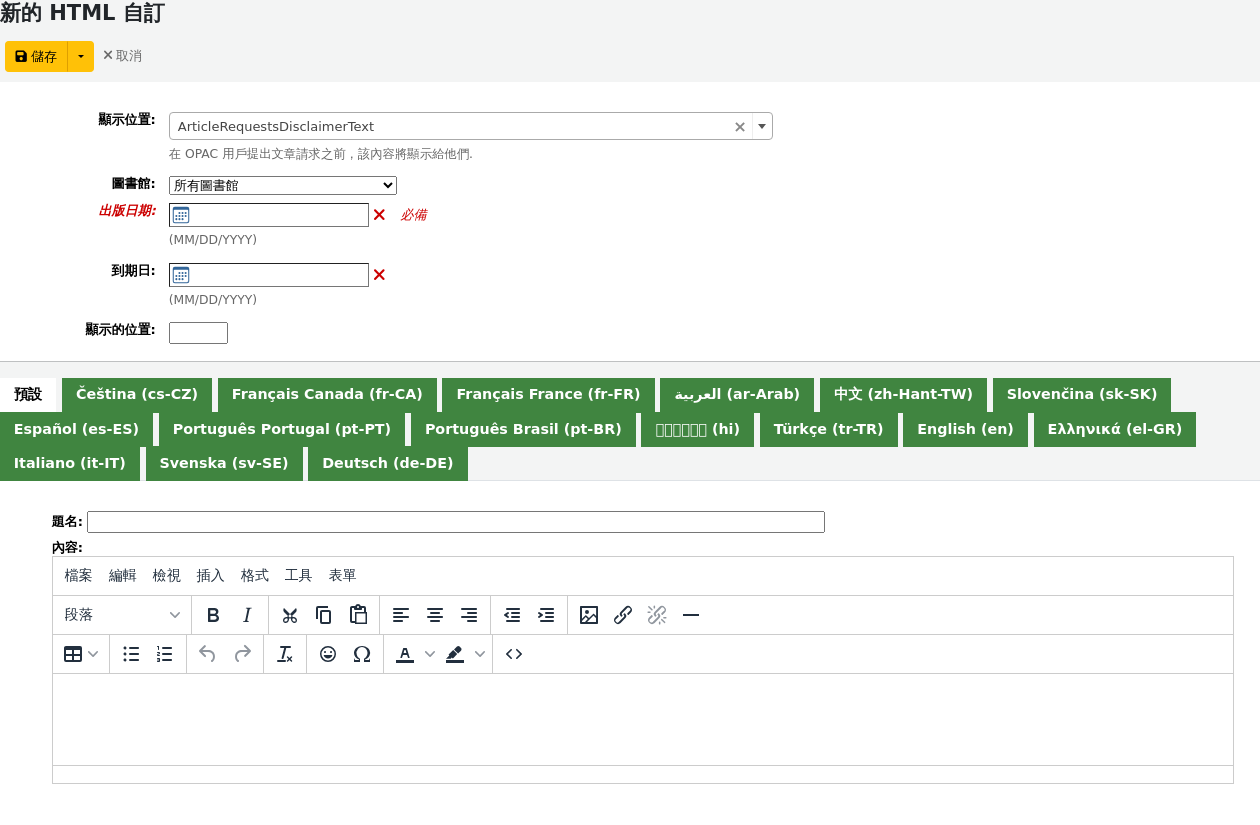This screenshot has width=1260, height=825.
Task: Click the 儲存 save button
Action: pos(36,57)
